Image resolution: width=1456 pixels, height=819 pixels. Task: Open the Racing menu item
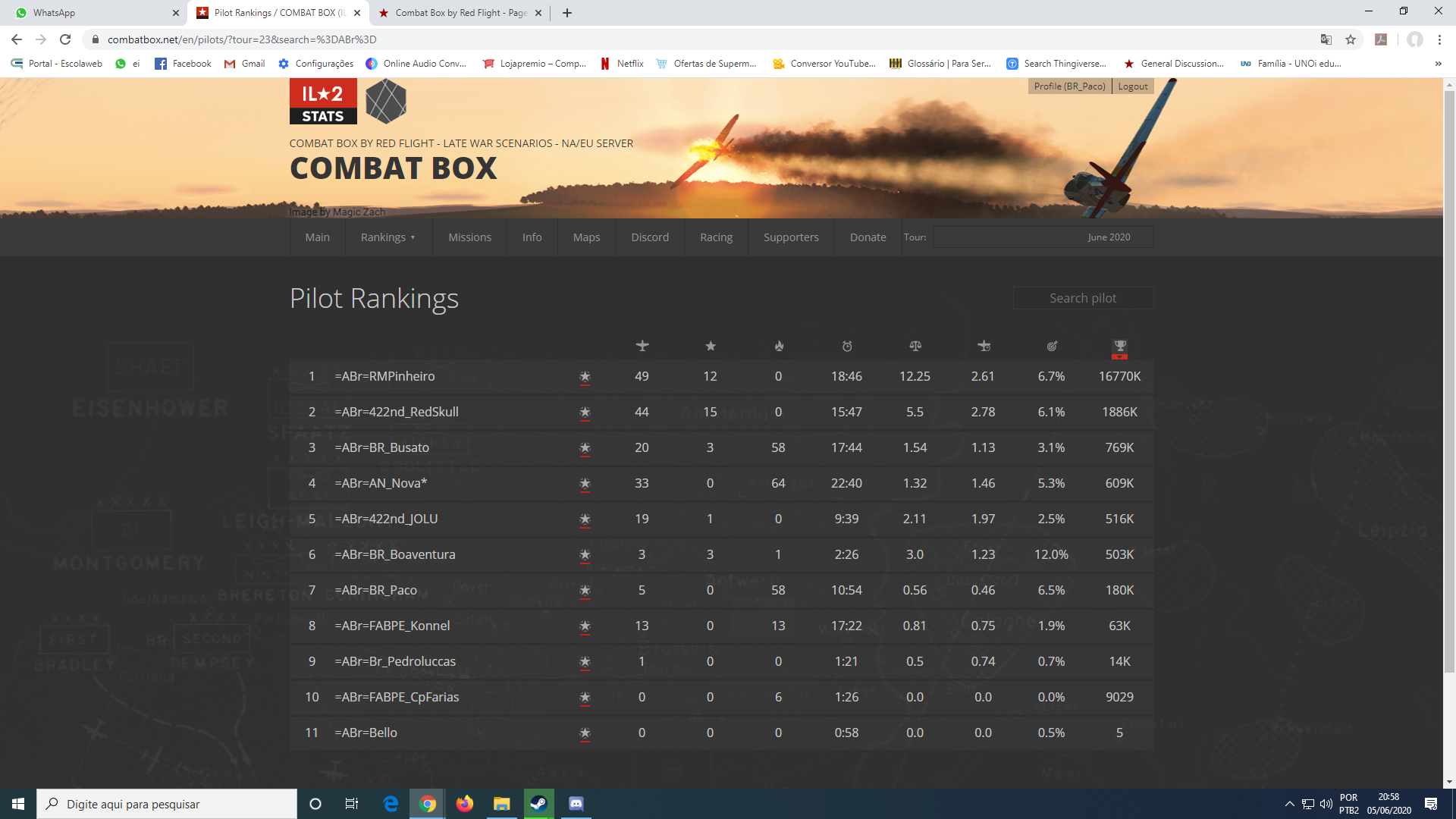717,237
